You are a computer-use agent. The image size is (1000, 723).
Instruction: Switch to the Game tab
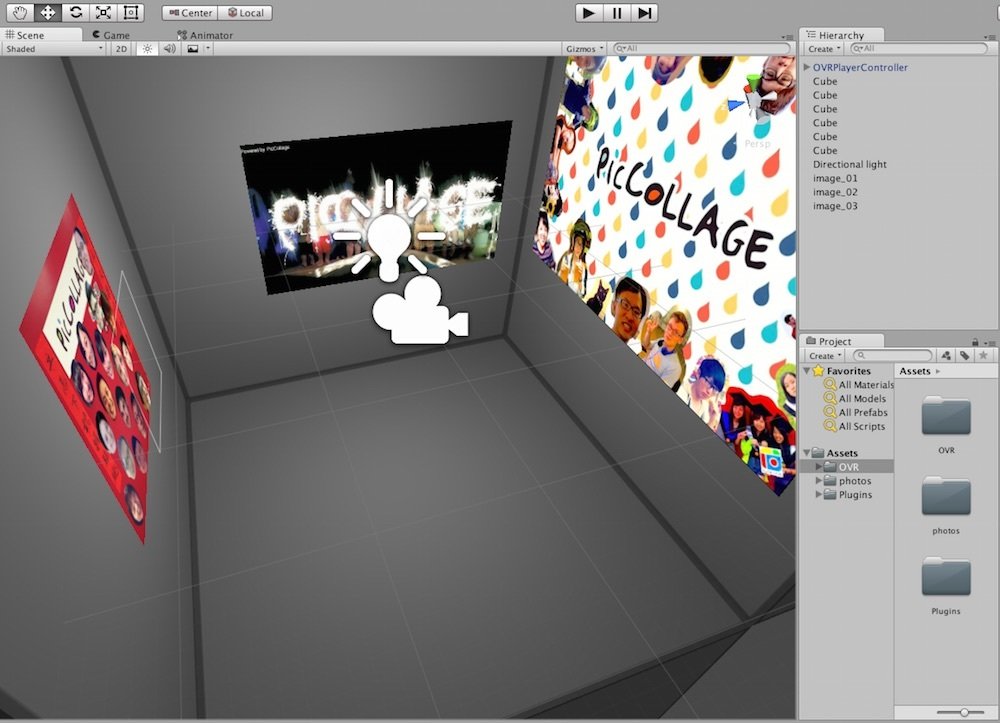[x=112, y=35]
